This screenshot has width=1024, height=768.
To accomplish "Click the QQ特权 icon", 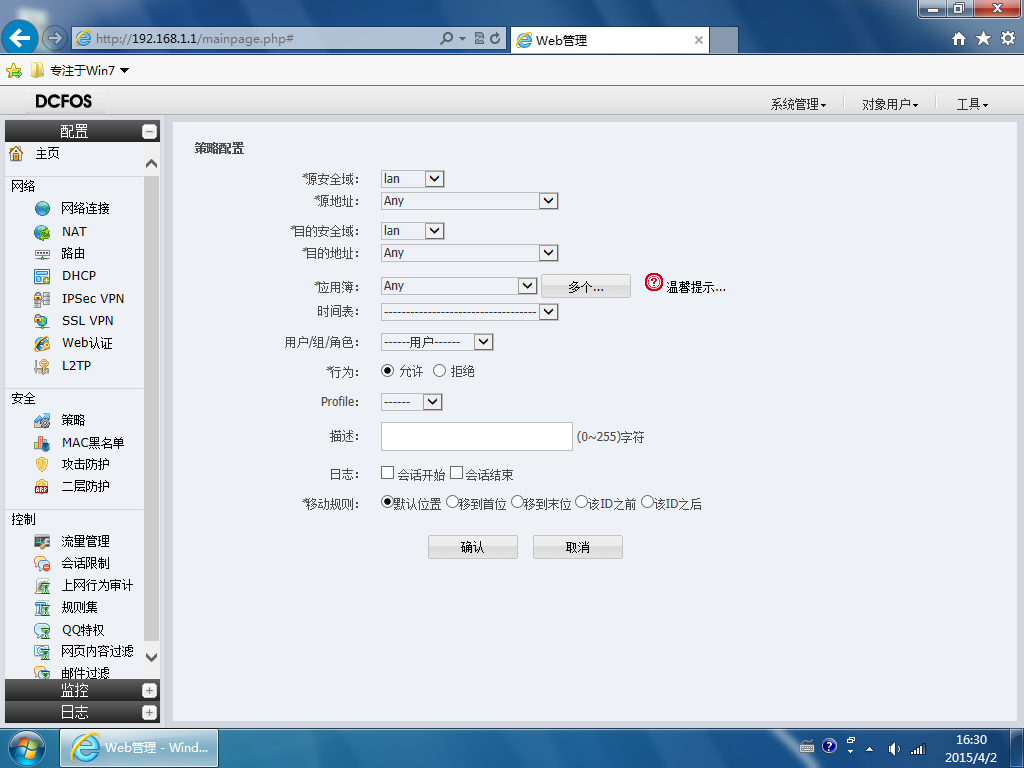I will [x=42, y=630].
